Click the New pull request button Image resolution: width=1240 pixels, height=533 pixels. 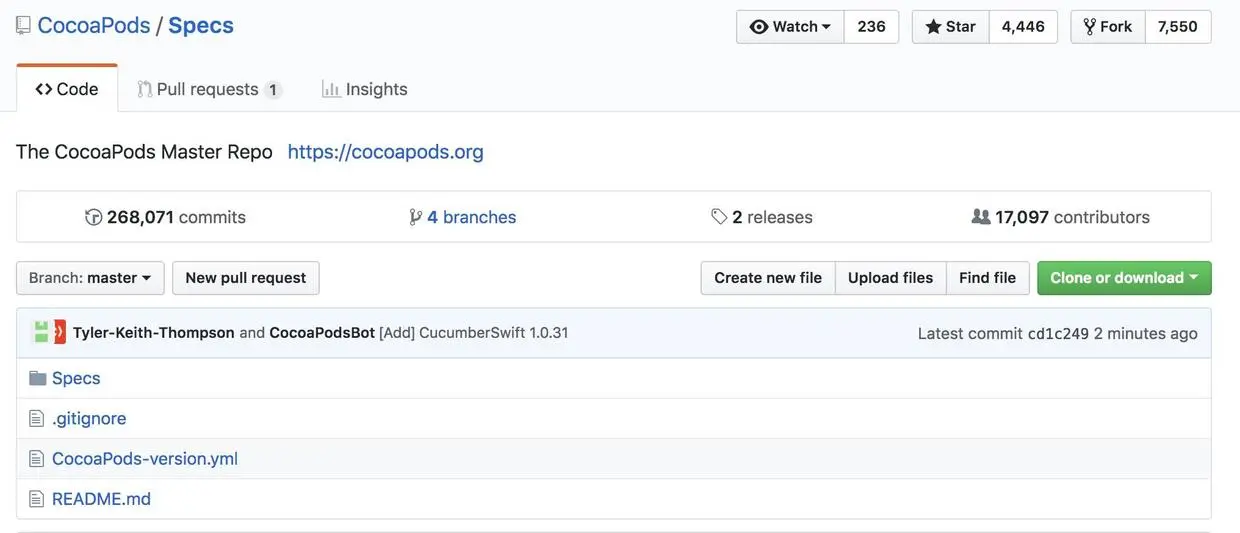click(245, 278)
